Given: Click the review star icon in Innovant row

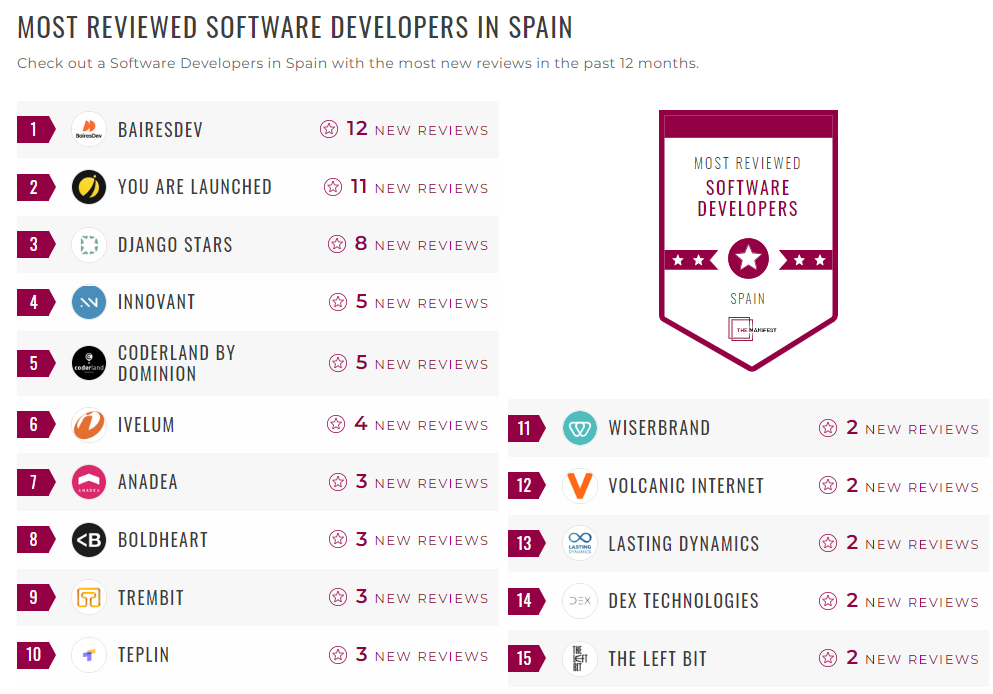Looking at the screenshot, I should click(x=338, y=302).
